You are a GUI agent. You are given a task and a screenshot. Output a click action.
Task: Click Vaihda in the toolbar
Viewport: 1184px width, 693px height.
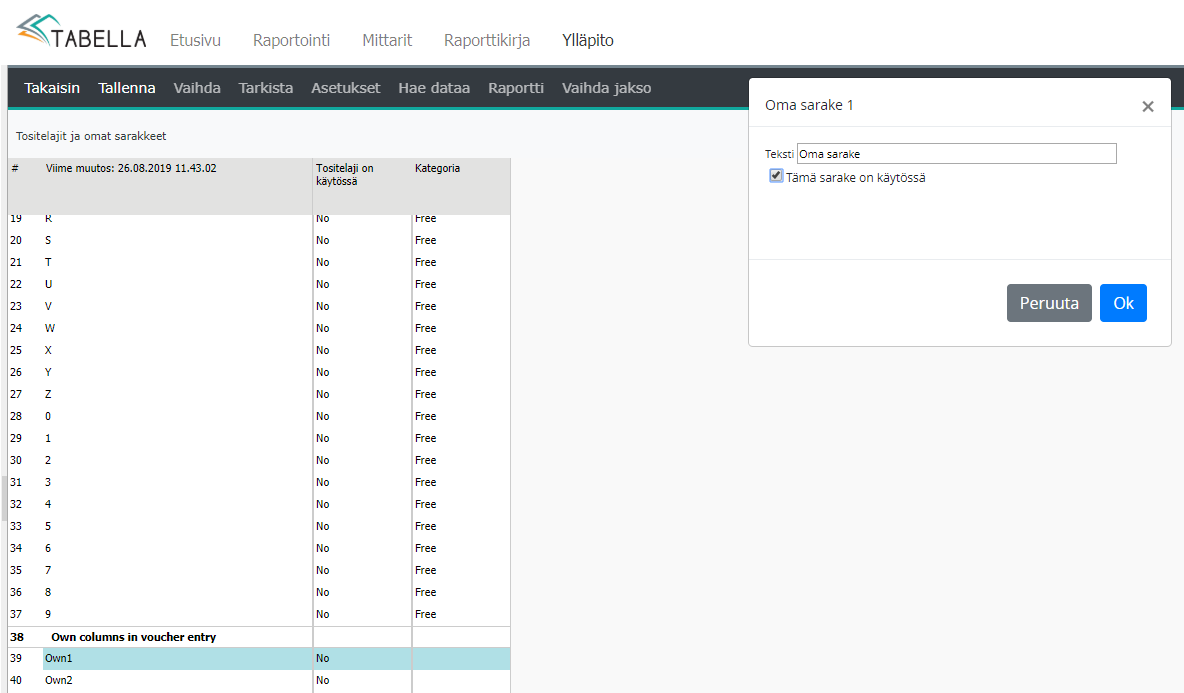point(197,88)
